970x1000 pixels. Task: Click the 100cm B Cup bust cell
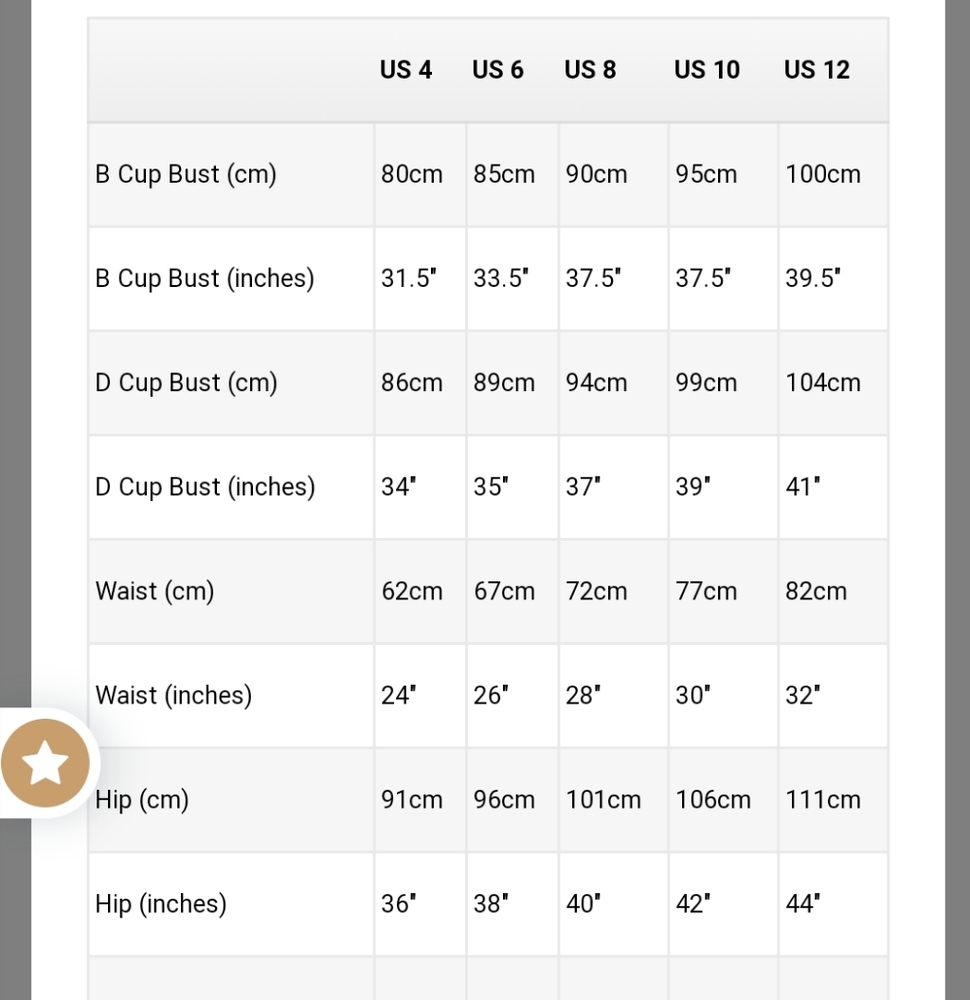[x=823, y=174]
